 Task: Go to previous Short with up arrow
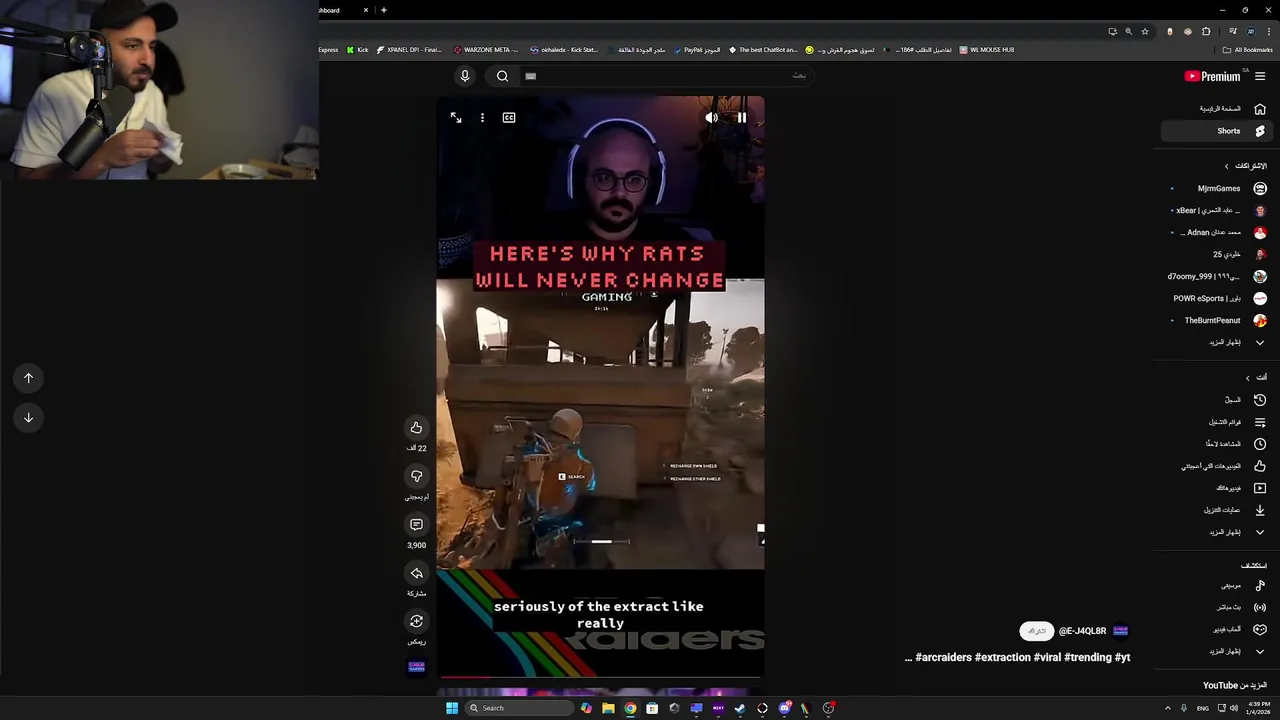(x=28, y=378)
